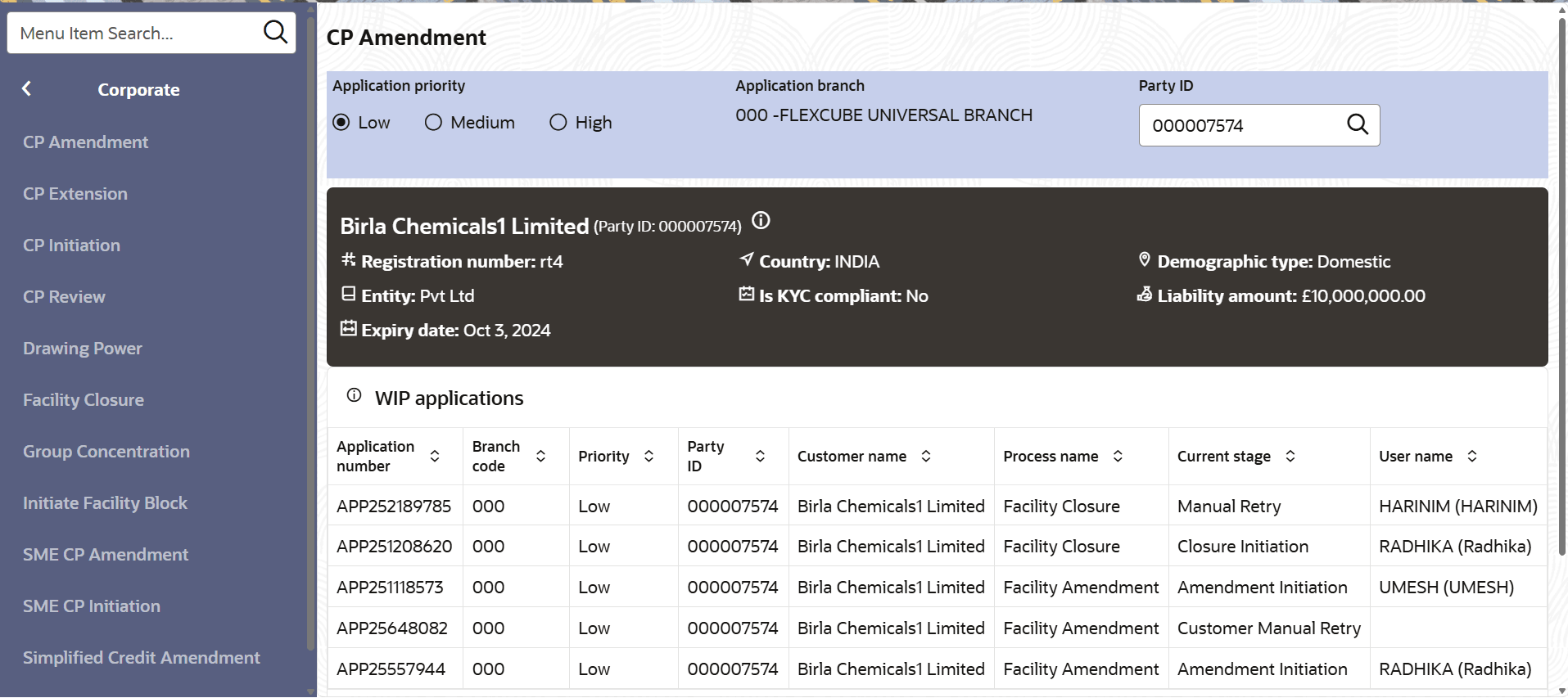
Task: Sort by User name column
Action: click(x=1471, y=457)
